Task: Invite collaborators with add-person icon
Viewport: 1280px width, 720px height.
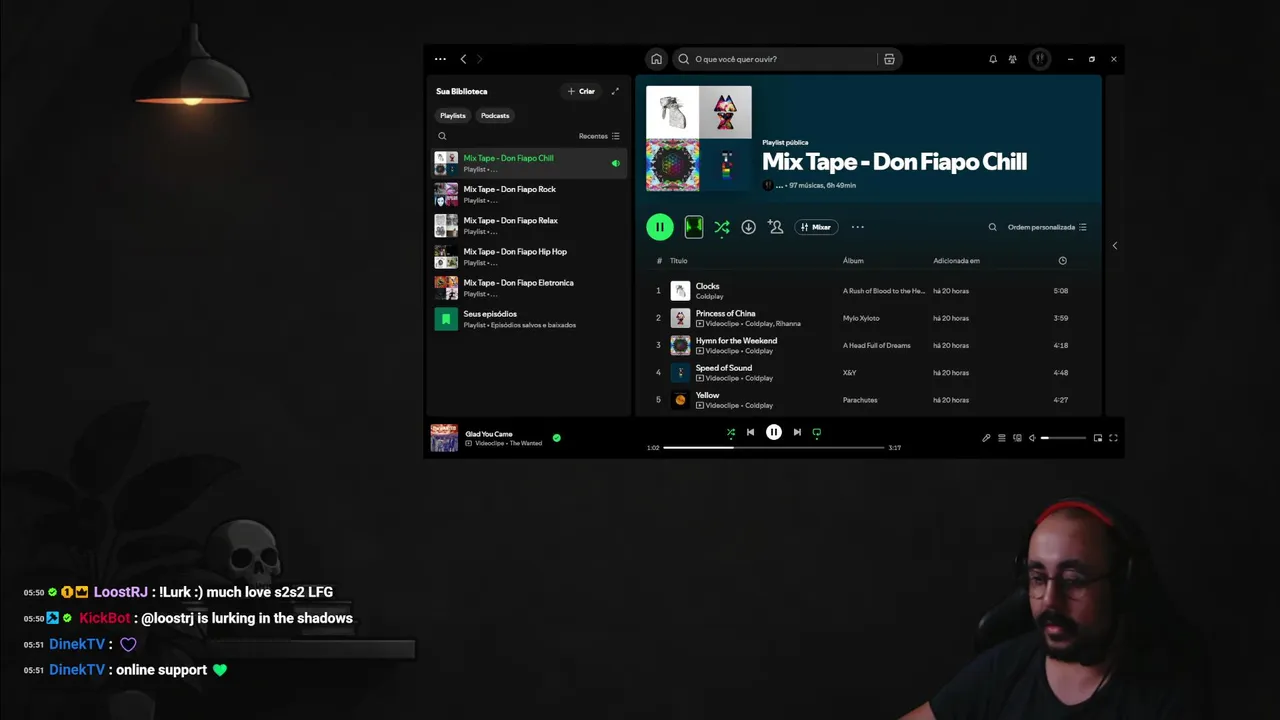Action: [775, 227]
